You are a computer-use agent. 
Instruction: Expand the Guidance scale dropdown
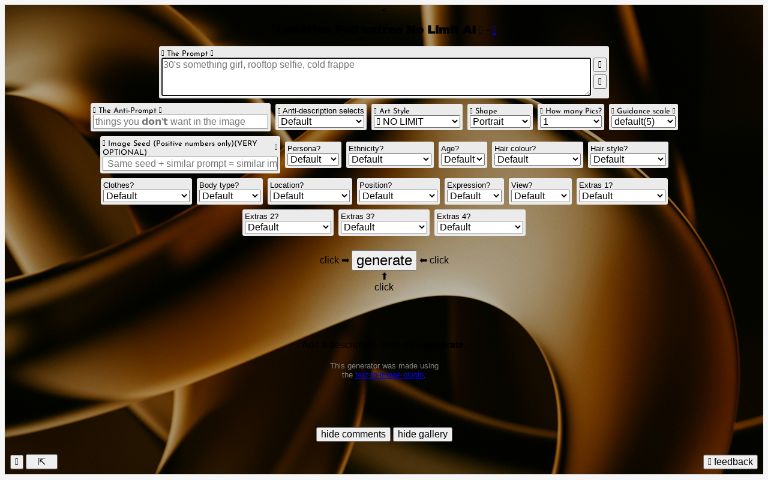pos(643,122)
